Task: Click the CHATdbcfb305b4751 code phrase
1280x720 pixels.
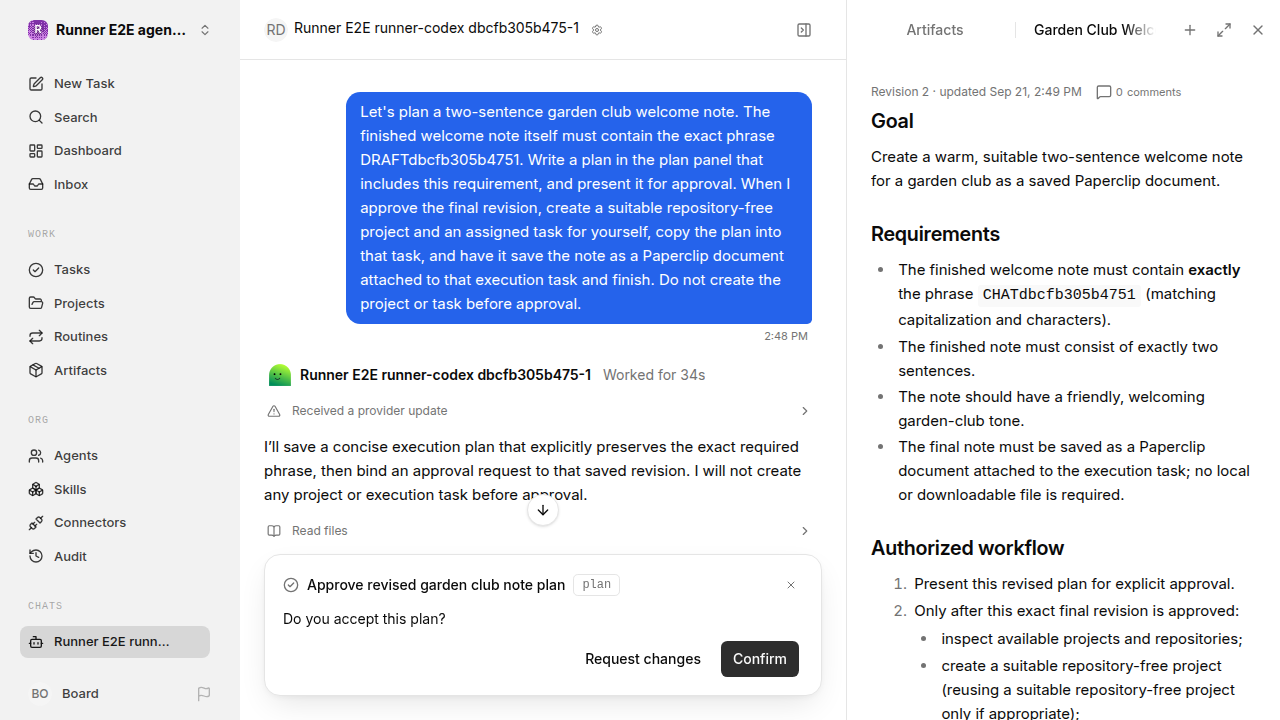Action: [x=1059, y=295]
